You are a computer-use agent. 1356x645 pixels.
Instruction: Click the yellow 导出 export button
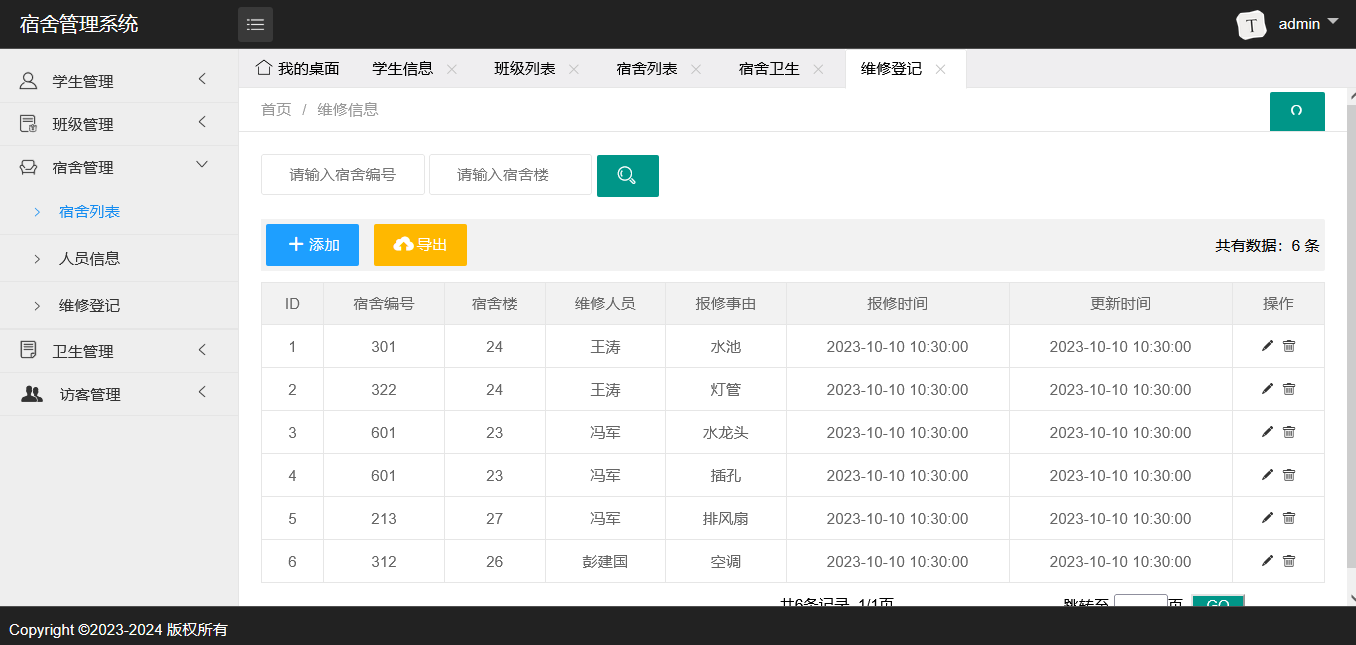[420, 244]
